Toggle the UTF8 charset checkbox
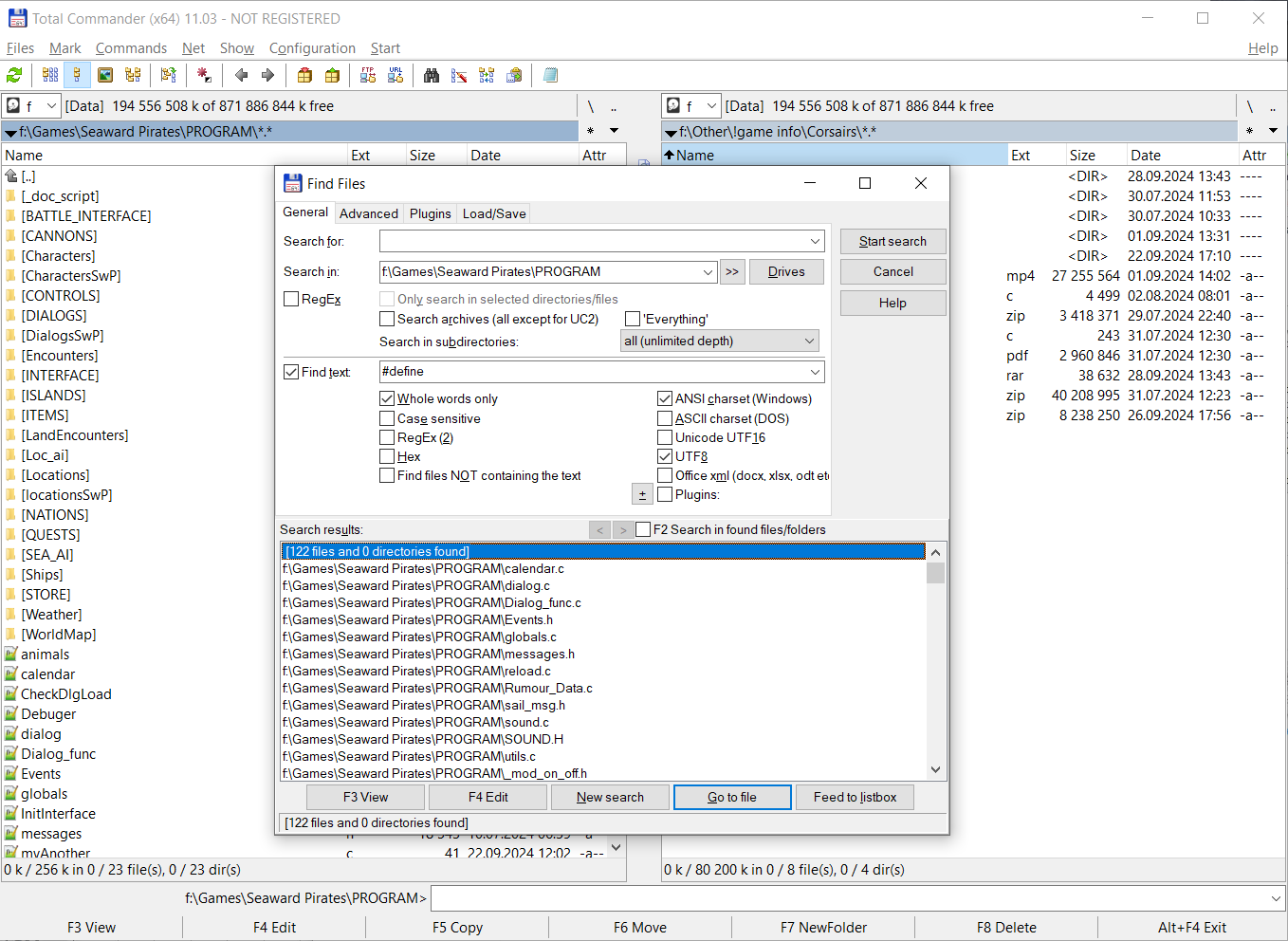Image resolution: width=1288 pixels, height=941 pixels. (x=665, y=456)
